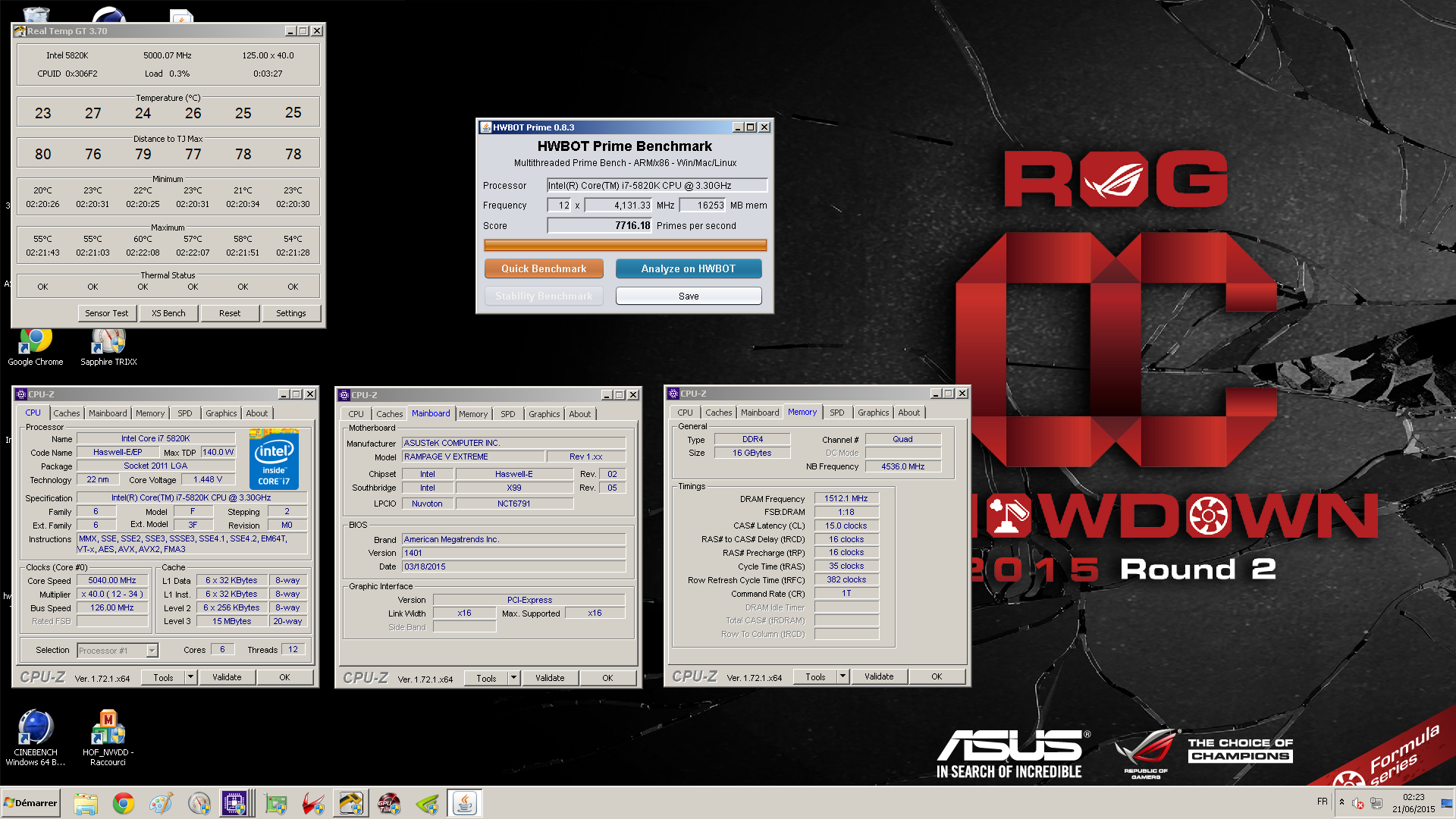Click Validate in the Mainboard tab CPU-Z window
Screen dimensions: 1456x819
pos(551,678)
